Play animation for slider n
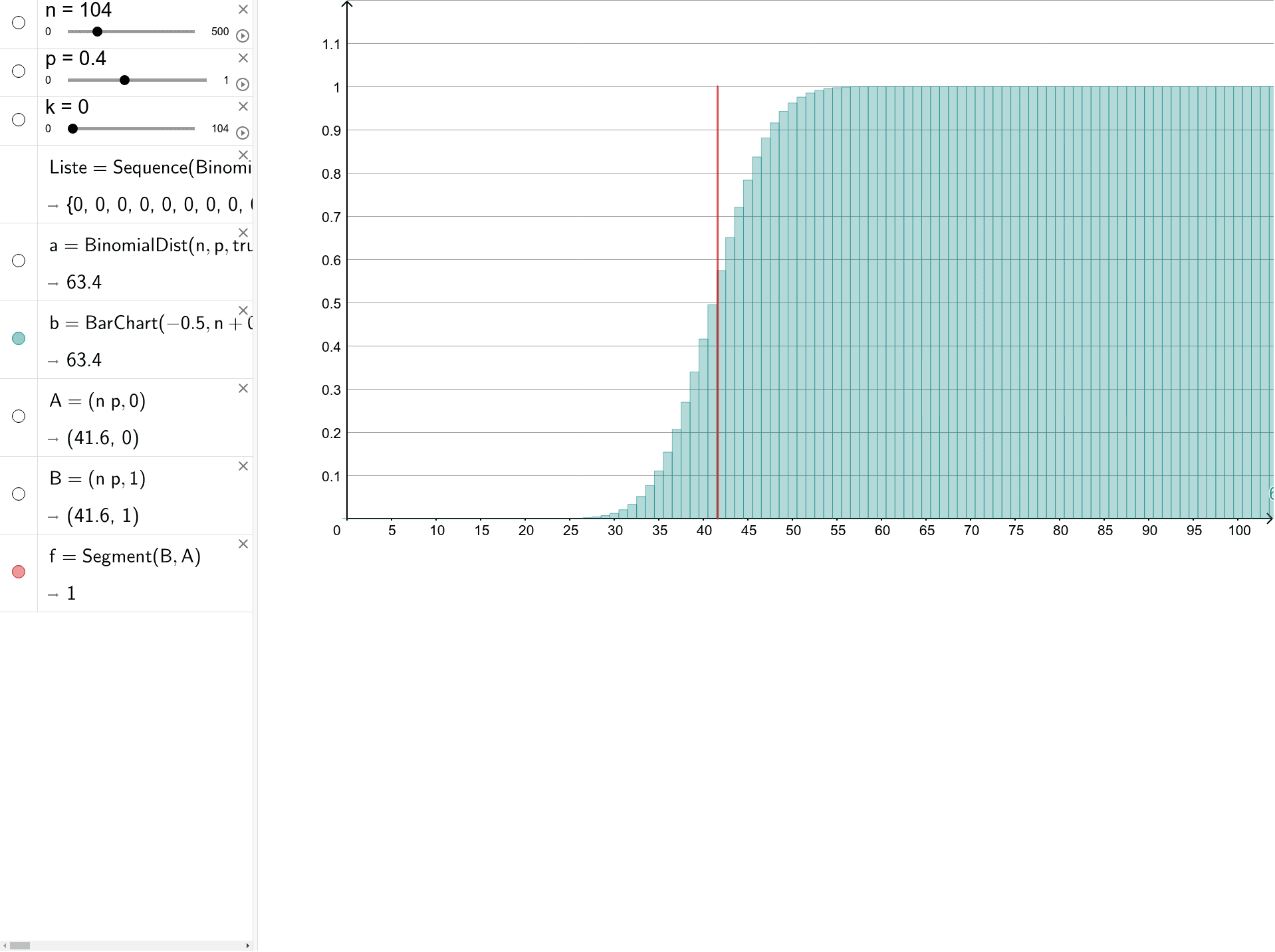The width and height of the screenshot is (1275, 952). coord(243,36)
